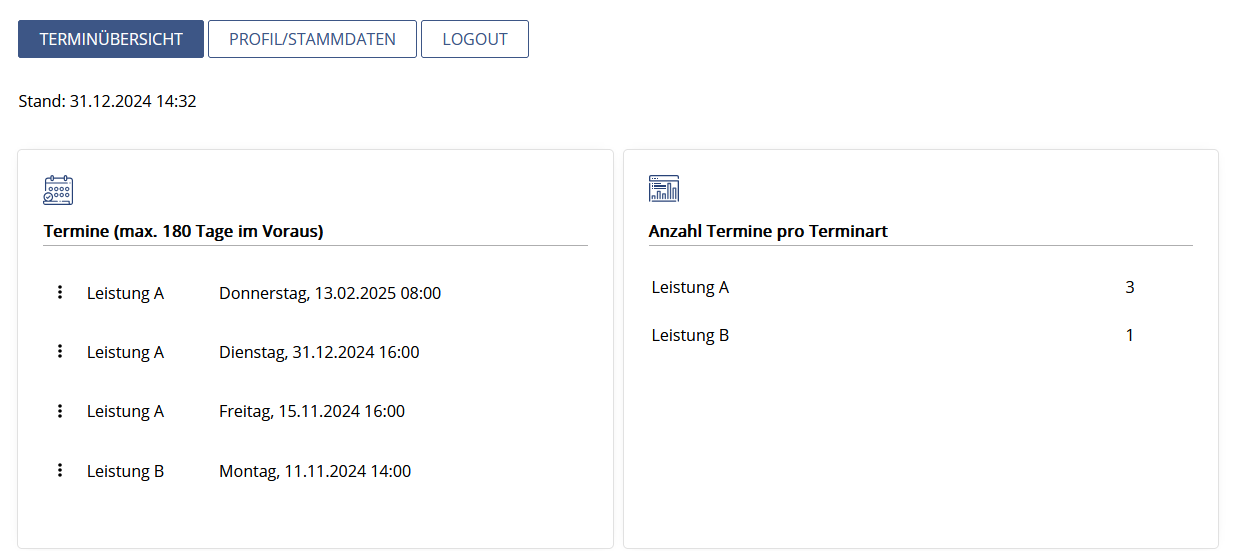Click Leistung B row in the count table
This screenshot has height=559, width=1233.
[x=920, y=335]
